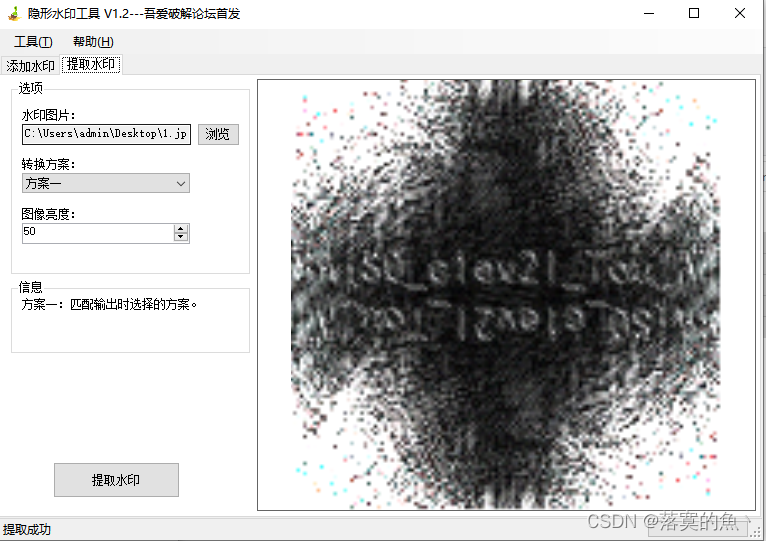Select the 提取水印 tab

(91, 65)
